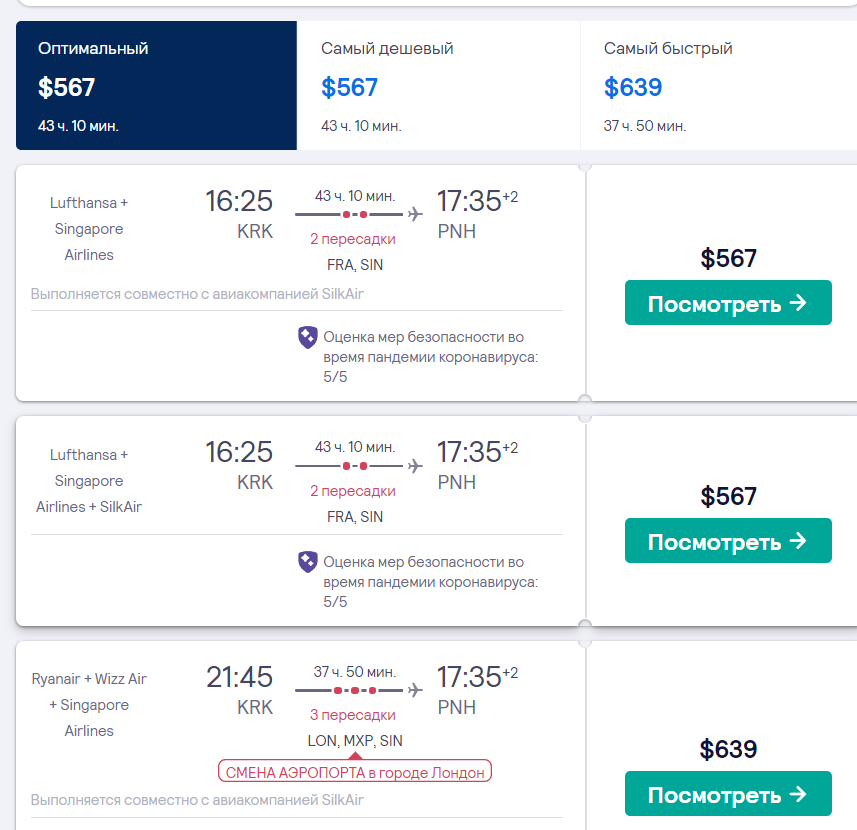Open the Самый быстрый tab
This screenshot has height=830, width=857.
[x=718, y=86]
